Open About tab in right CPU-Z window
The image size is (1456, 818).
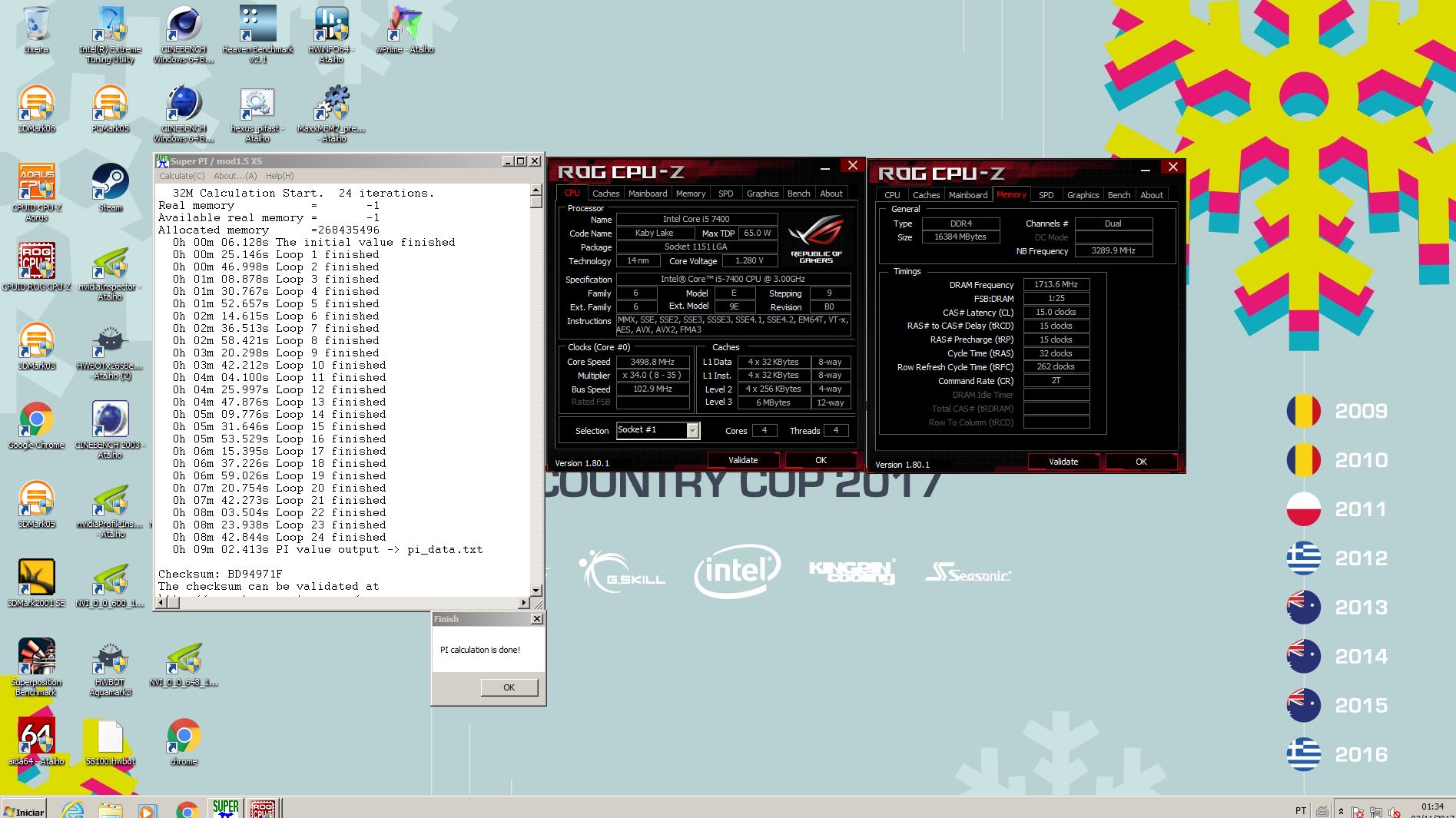[1151, 195]
